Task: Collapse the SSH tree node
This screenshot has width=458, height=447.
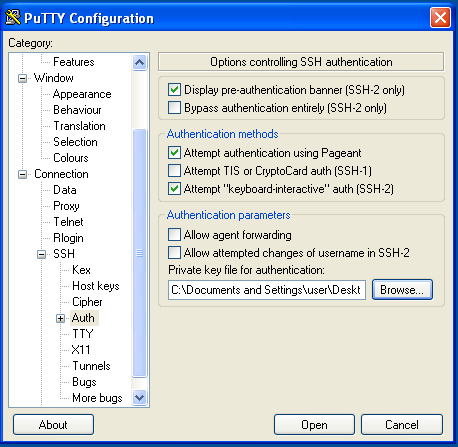Action: point(41,254)
